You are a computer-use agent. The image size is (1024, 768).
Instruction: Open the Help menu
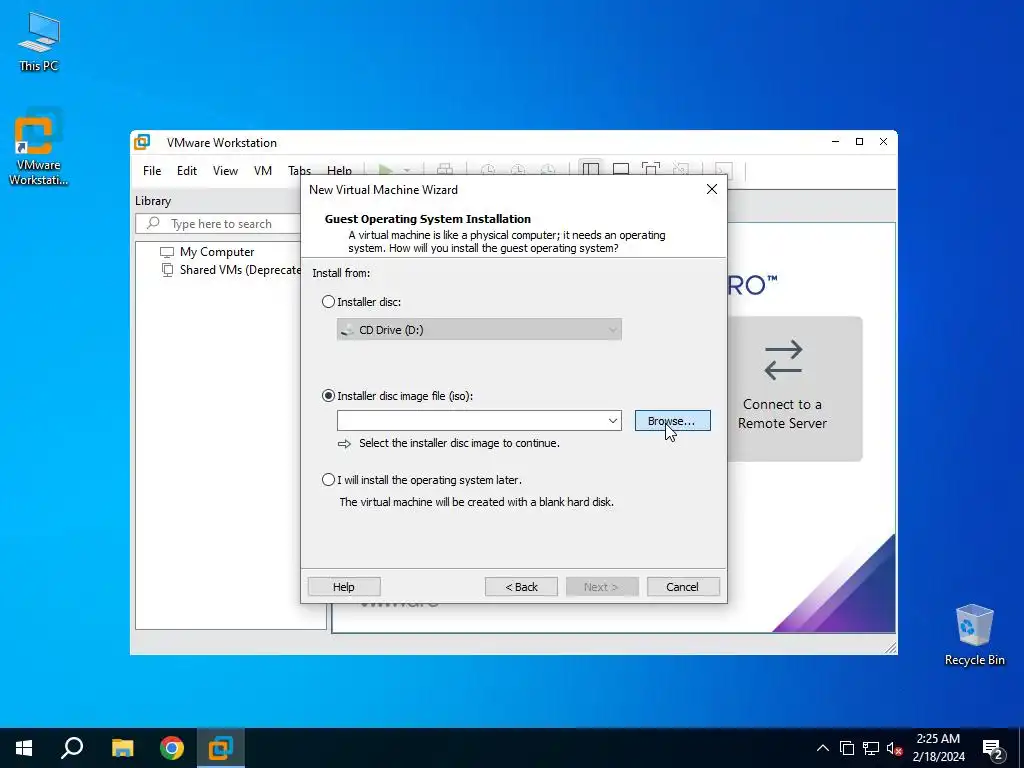point(339,170)
